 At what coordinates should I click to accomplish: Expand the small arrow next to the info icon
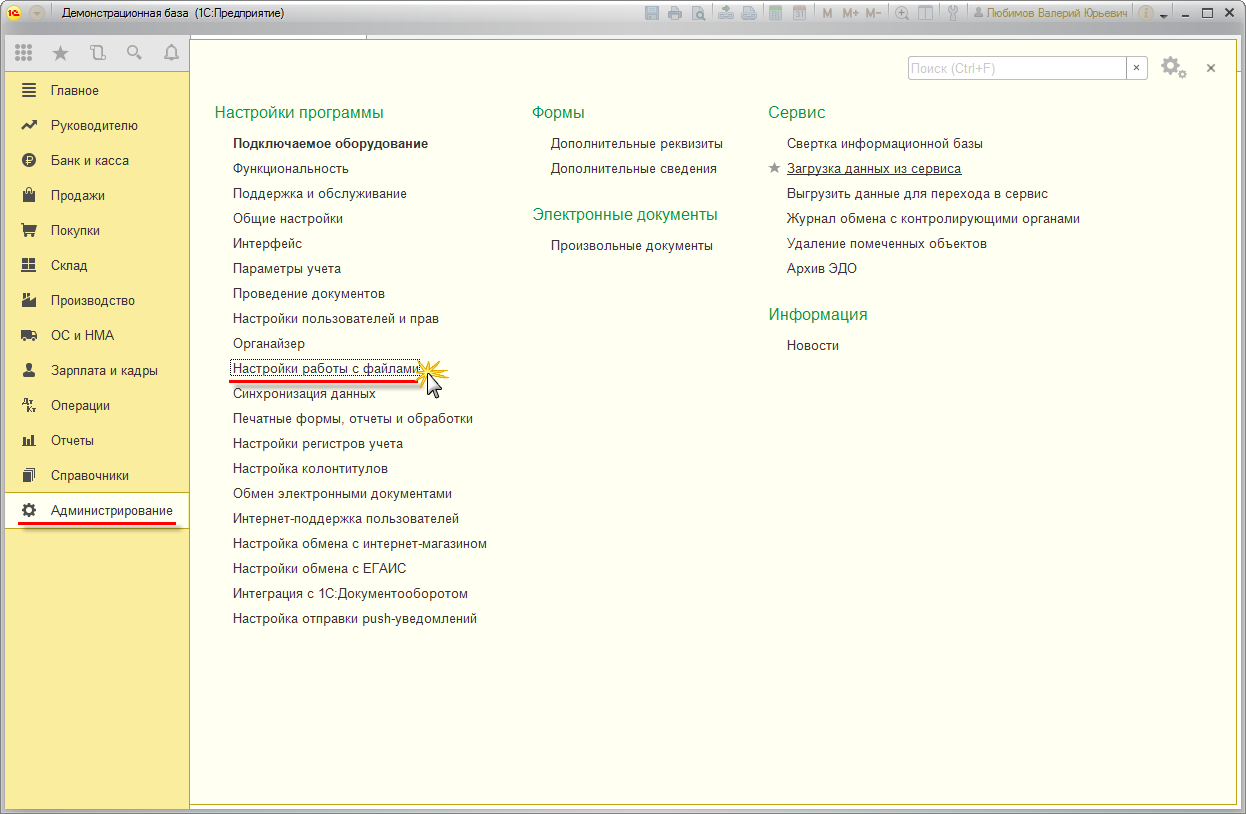click(1164, 15)
